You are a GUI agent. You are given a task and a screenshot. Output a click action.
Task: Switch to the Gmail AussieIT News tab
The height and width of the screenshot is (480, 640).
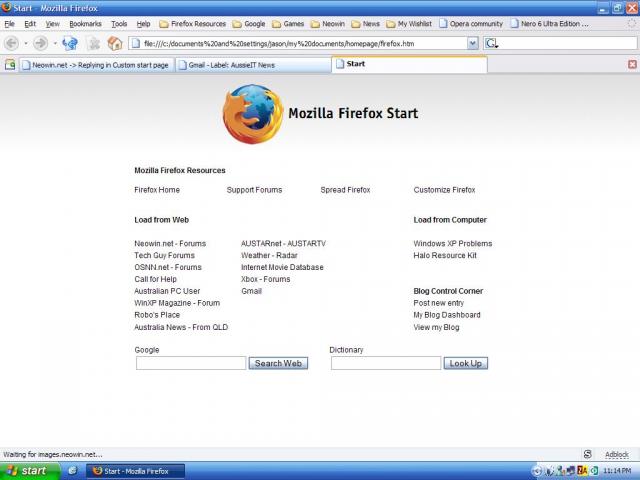(x=253, y=65)
